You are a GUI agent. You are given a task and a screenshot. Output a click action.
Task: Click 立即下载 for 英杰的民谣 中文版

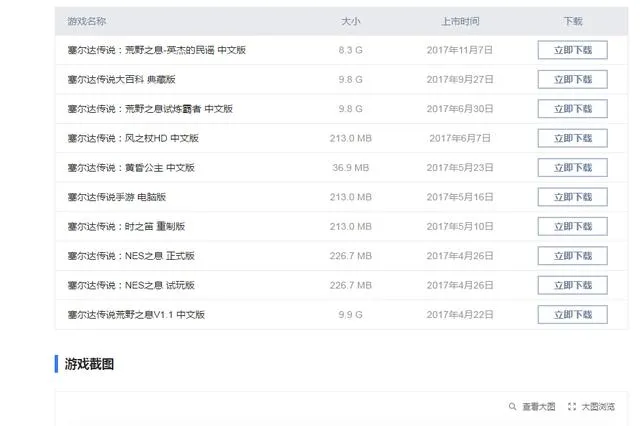572,50
